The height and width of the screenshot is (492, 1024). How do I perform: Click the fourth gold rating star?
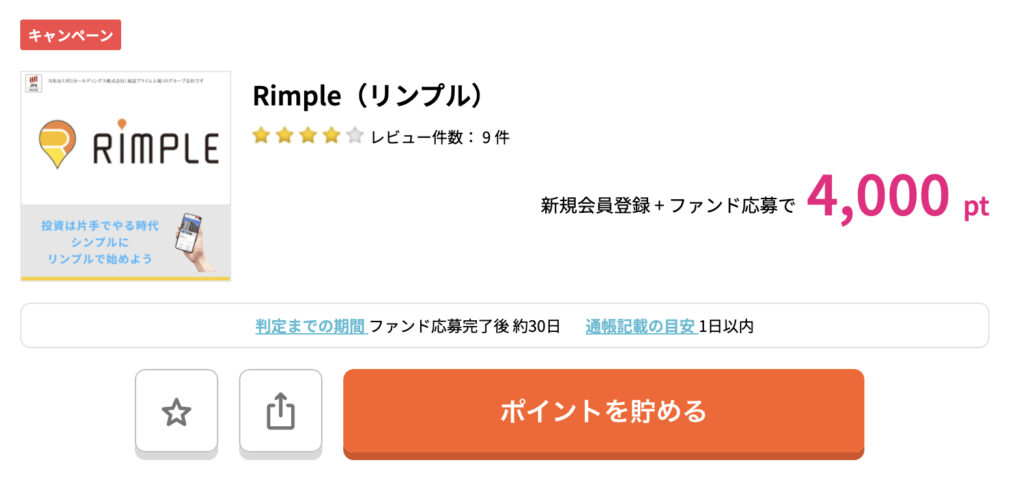tap(332, 136)
